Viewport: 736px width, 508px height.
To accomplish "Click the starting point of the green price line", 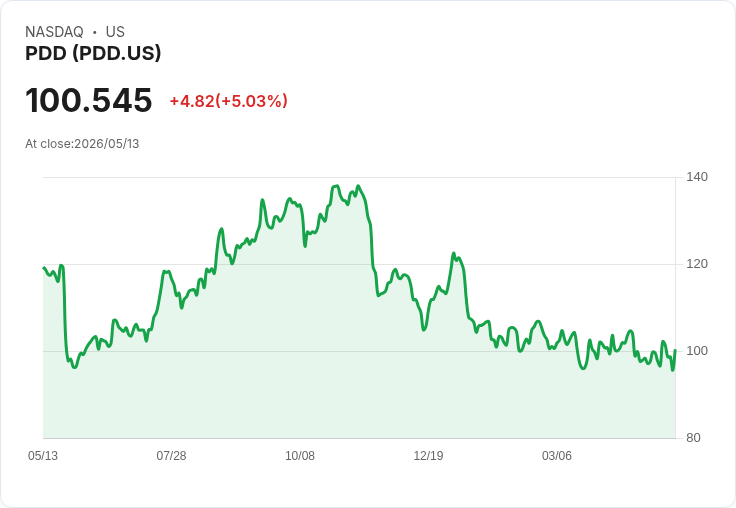I will [44, 268].
